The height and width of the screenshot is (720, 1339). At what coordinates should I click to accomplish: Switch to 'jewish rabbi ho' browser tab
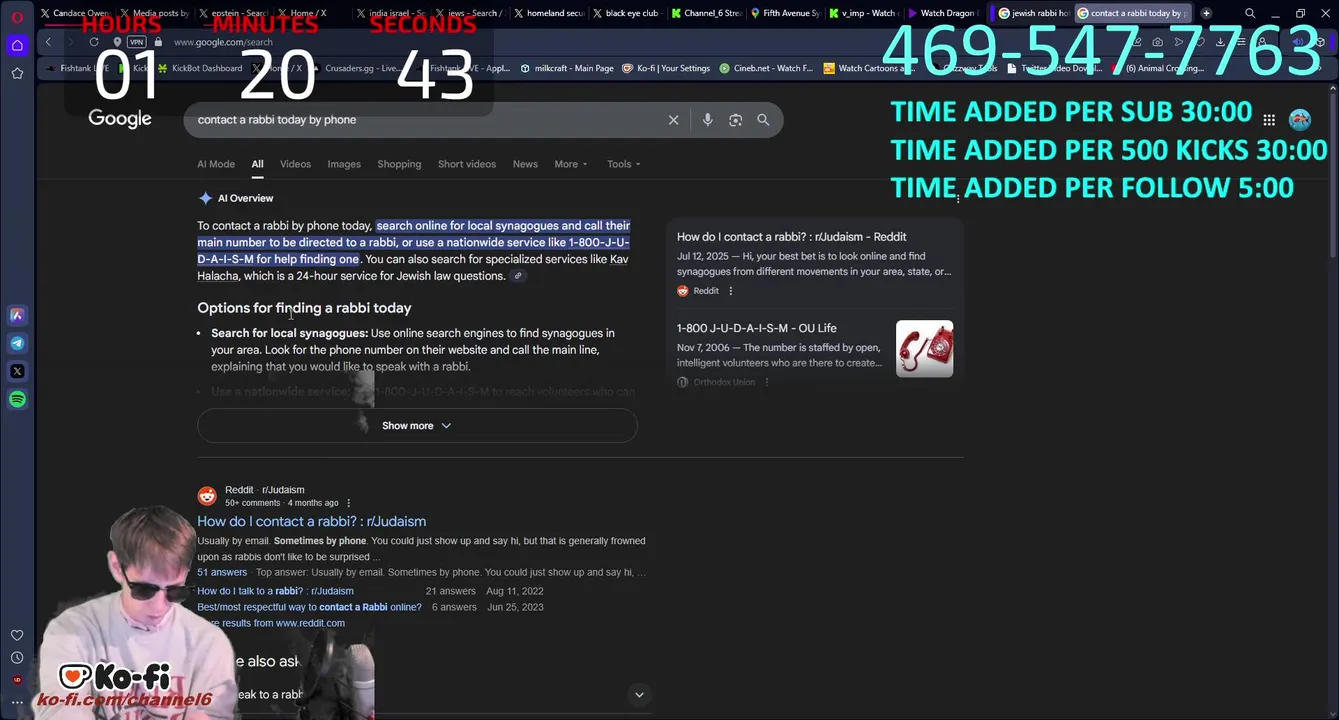pyautogui.click(x=1034, y=14)
